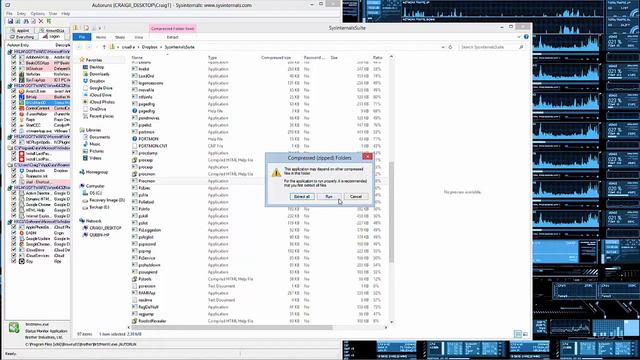Viewport: 640px width, 360px height.
Task: Close the Compressed (zipped) Folders dialog
Action: tap(367, 157)
